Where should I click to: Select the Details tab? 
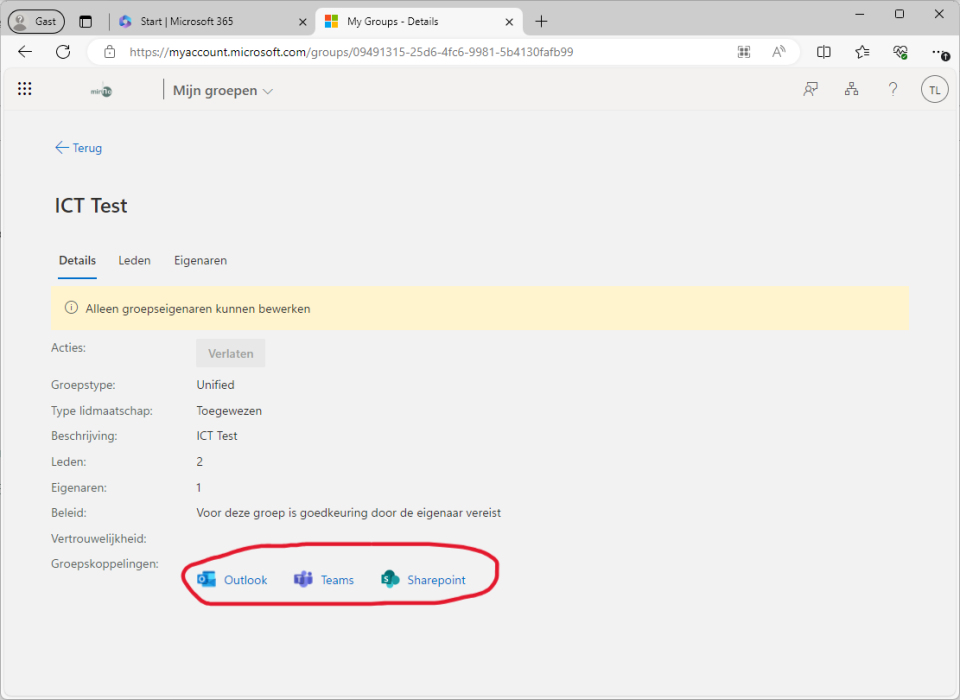click(77, 261)
